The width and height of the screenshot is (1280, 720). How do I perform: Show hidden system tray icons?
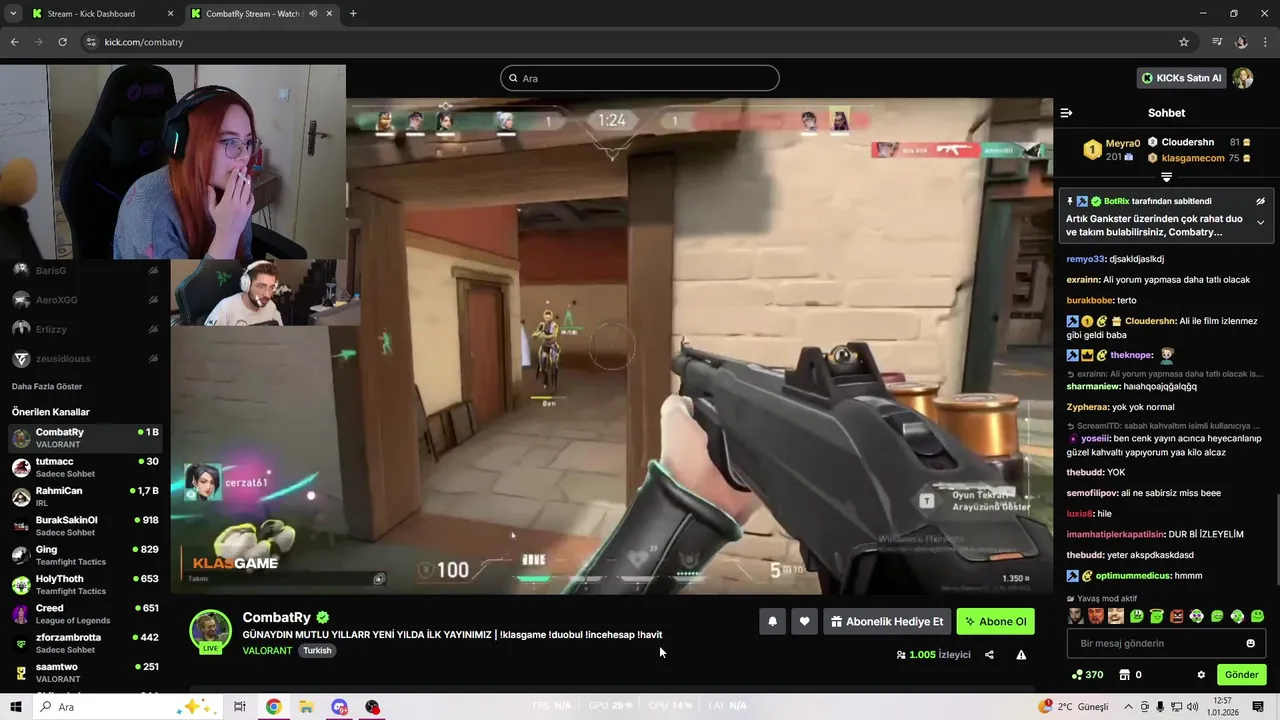1128,707
